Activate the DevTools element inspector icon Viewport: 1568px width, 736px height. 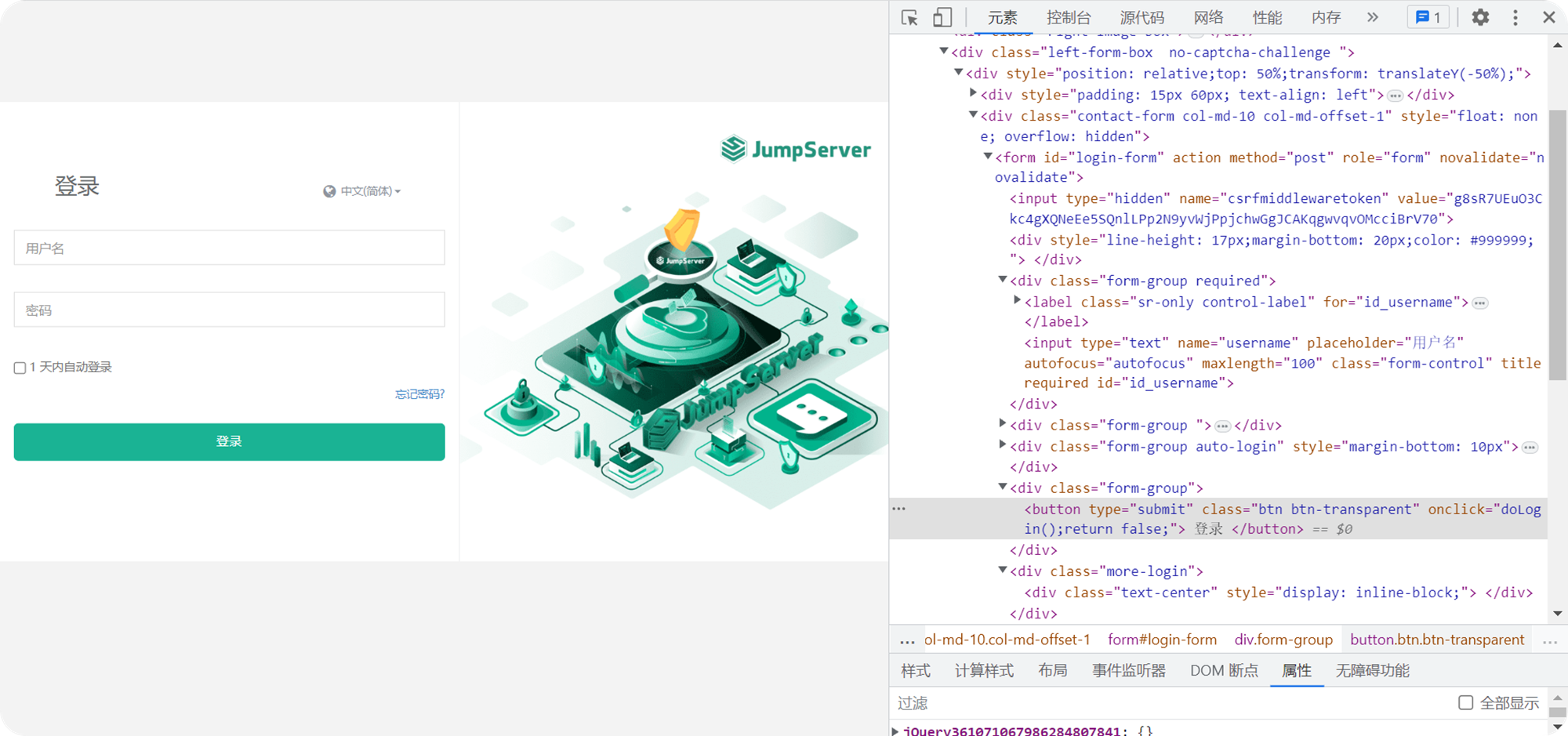[909, 17]
